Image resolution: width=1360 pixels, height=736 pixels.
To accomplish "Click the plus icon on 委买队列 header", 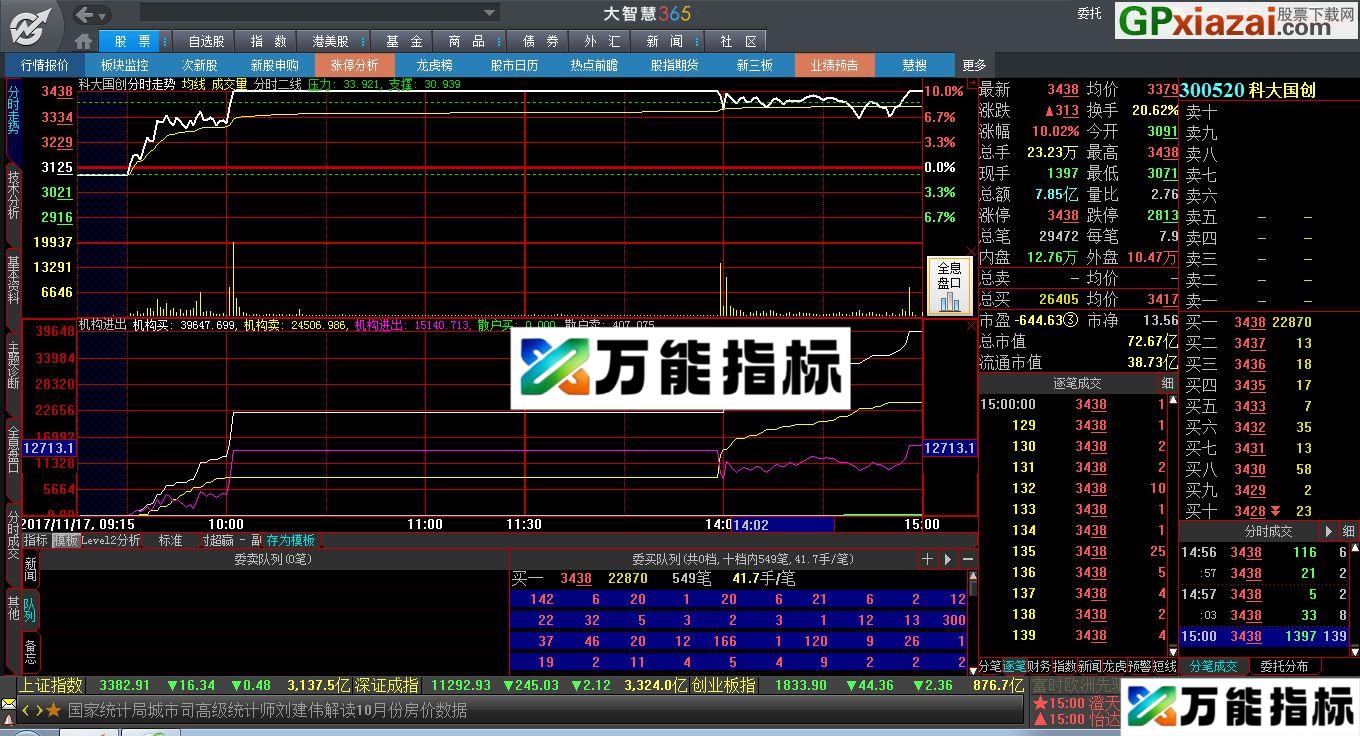I will tap(926, 559).
